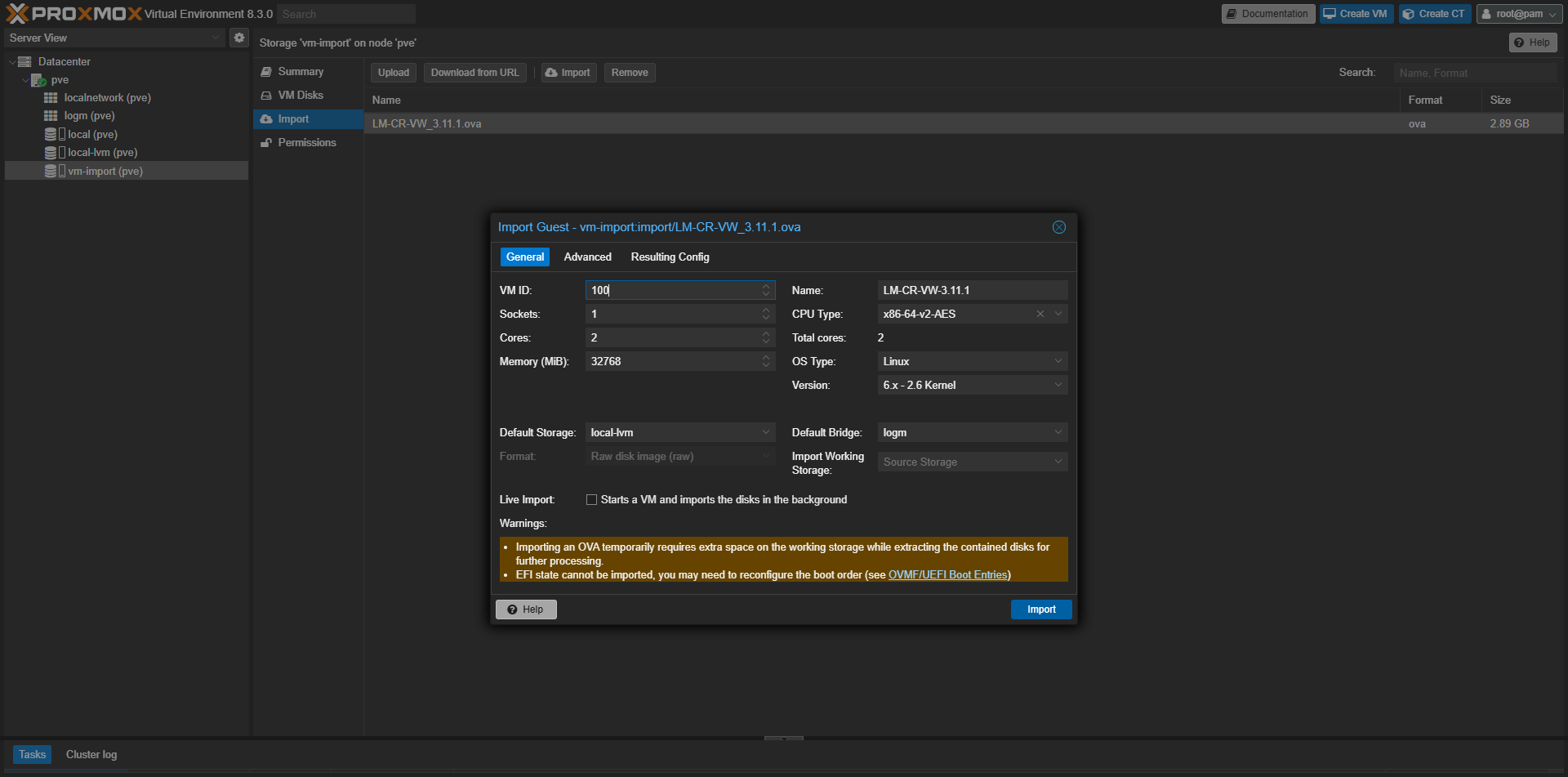Open the local-lvm (pve) storage icon
The image size is (1568, 777).
(x=51, y=153)
